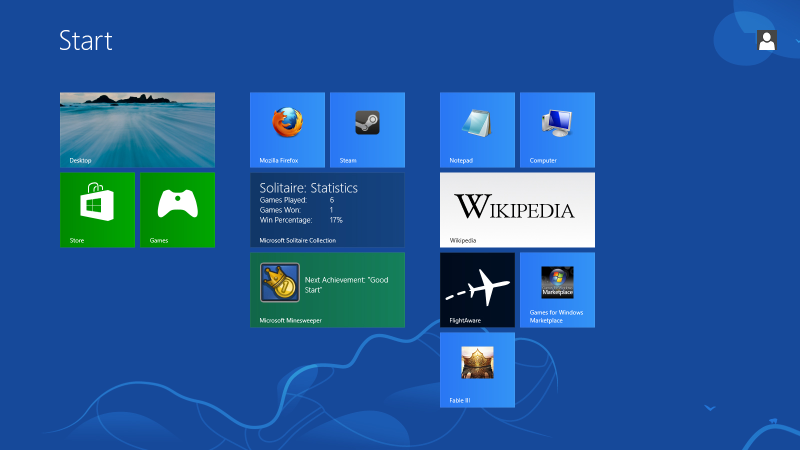Open the Computer tile

(x=557, y=130)
